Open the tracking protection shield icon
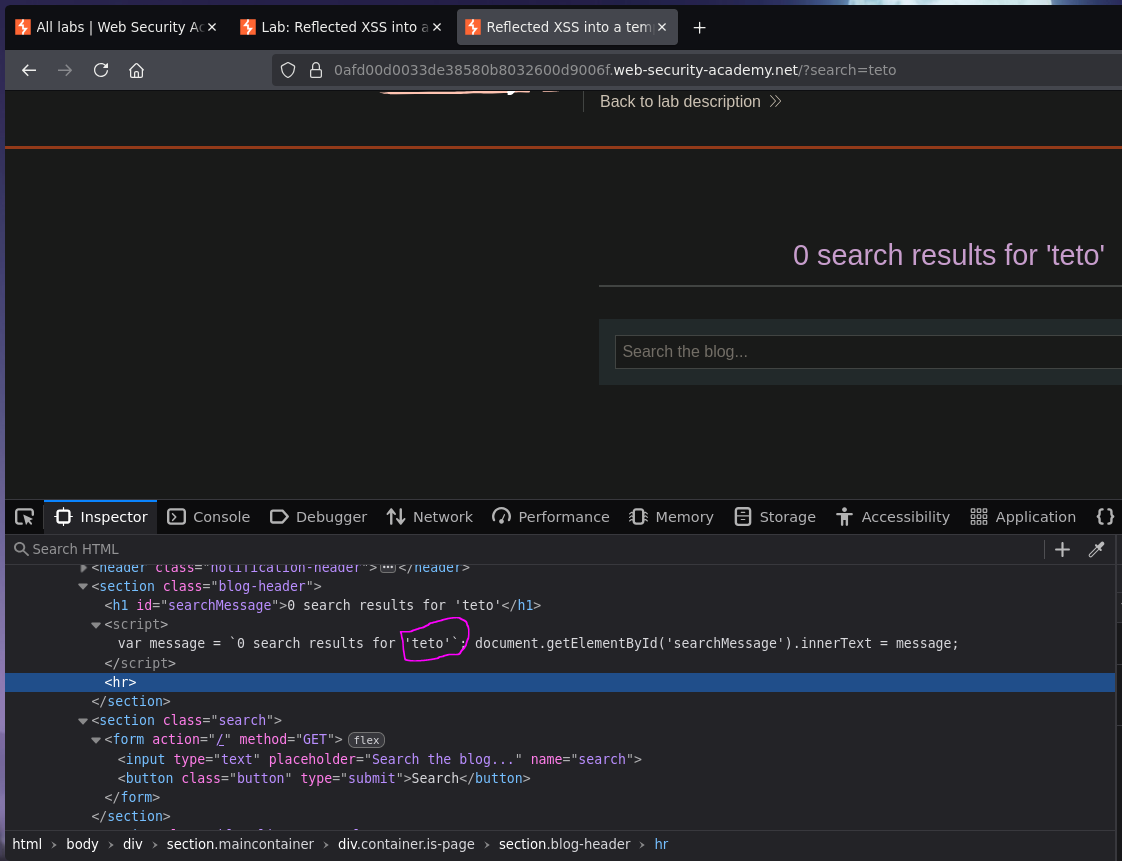Viewport: 1122px width, 861px height. tap(288, 70)
